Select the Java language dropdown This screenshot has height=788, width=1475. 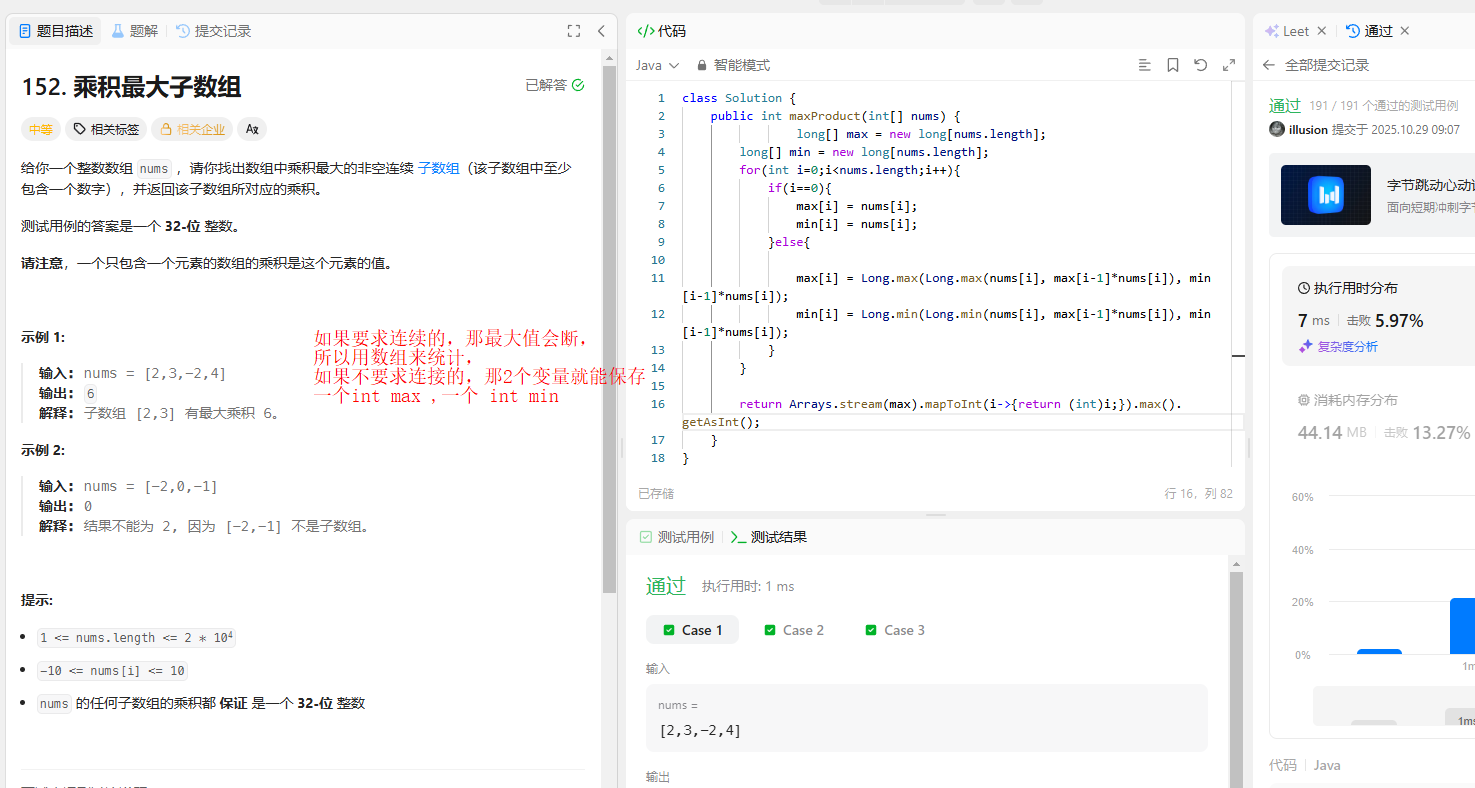pyautogui.click(x=657, y=65)
